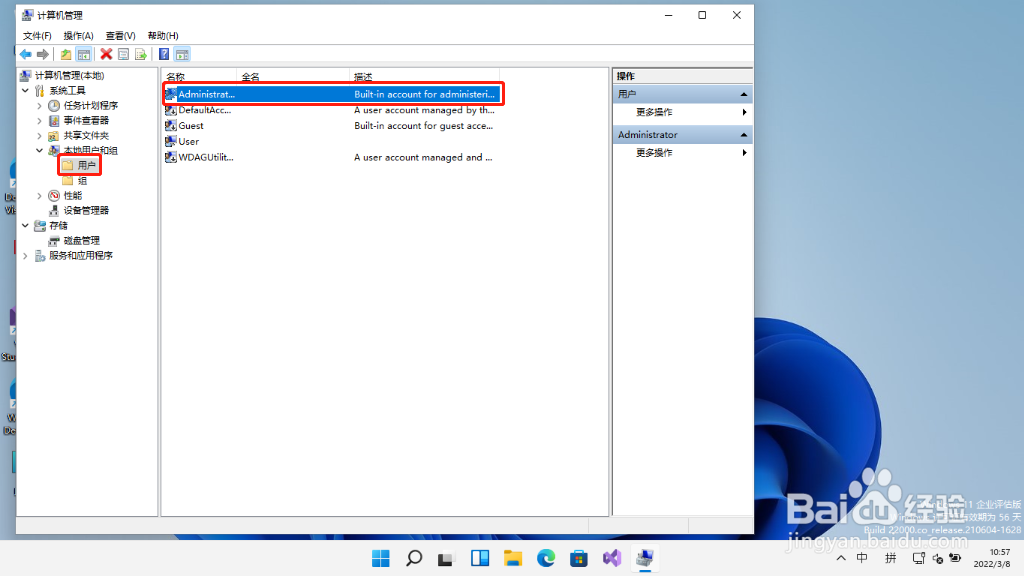Expand the 服务和应用程序 tree node
1024x576 pixels.
click(25, 255)
